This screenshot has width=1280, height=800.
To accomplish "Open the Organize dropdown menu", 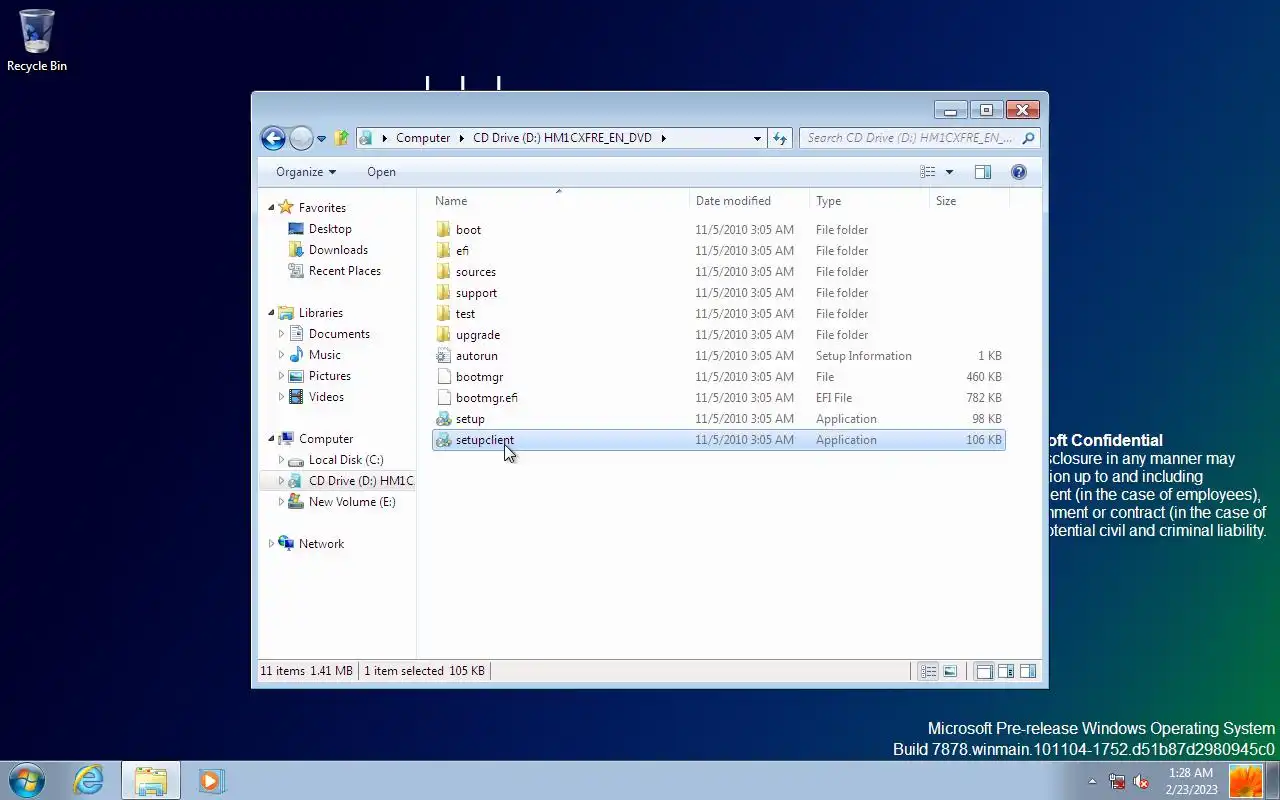I will click(x=306, y=172).
